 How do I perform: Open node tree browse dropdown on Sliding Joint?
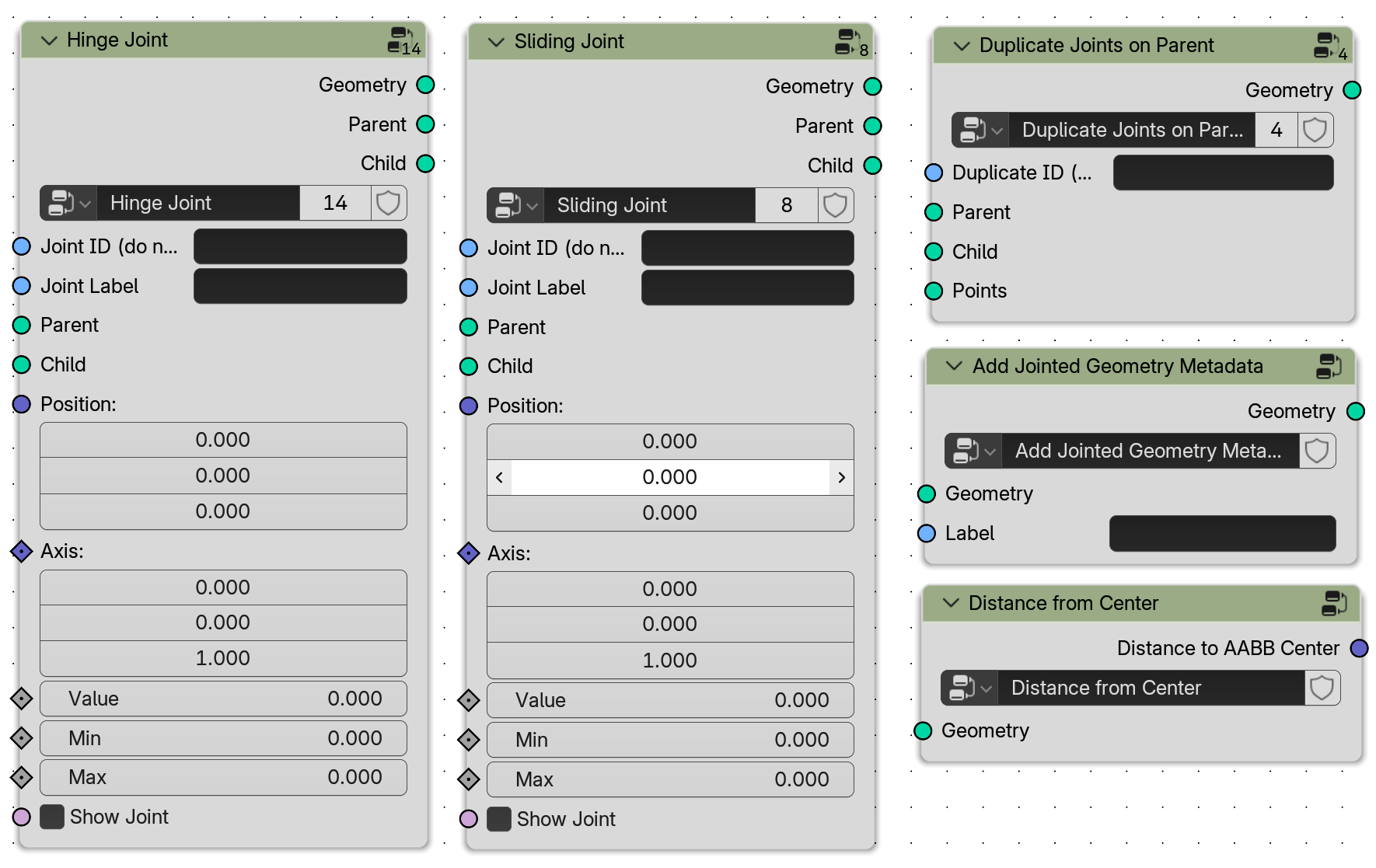516,205
